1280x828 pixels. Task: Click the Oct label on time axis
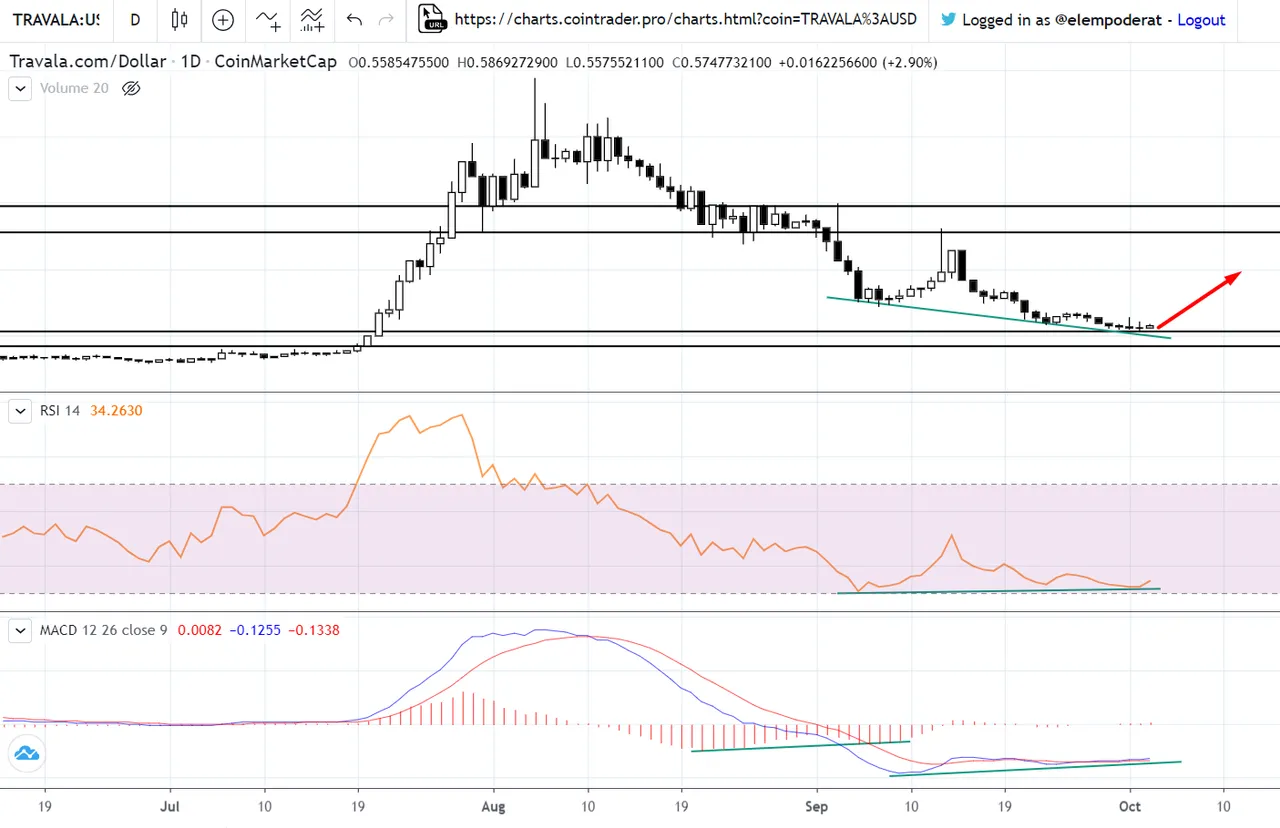pos(1130,805)
